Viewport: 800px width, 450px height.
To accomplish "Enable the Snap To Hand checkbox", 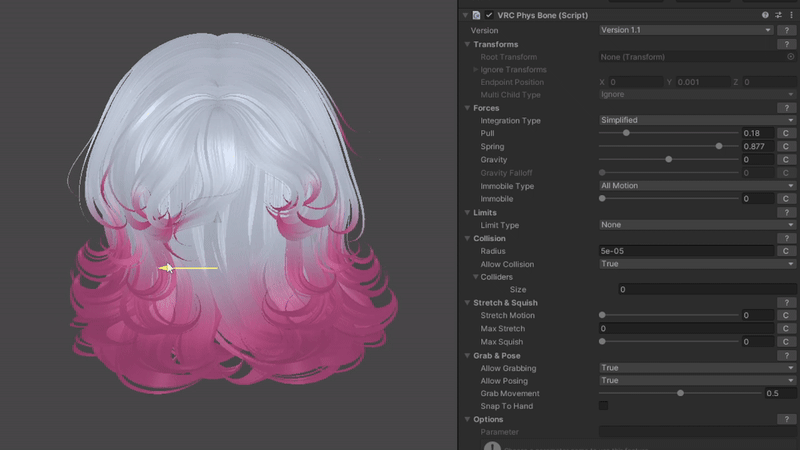I will [x=603, y=406].
